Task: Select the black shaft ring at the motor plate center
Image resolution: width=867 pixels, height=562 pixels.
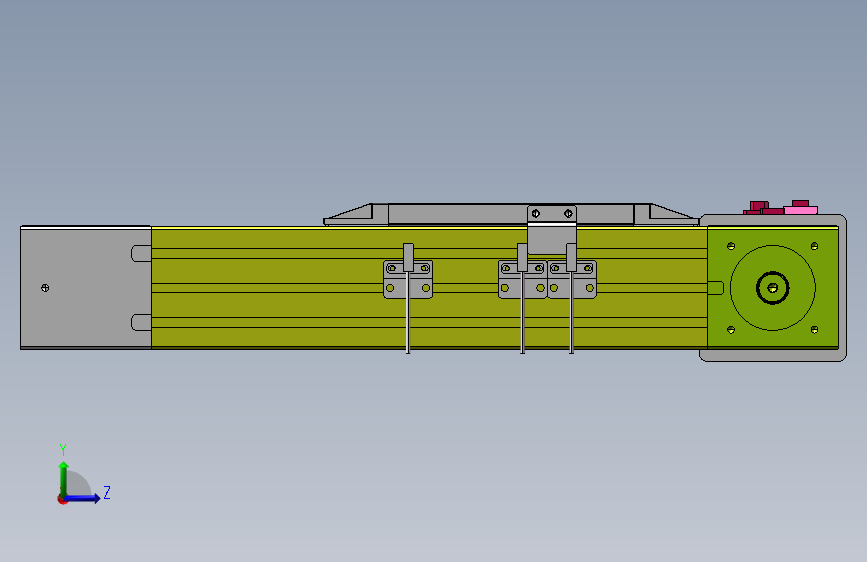Action: tap(772, 288)
